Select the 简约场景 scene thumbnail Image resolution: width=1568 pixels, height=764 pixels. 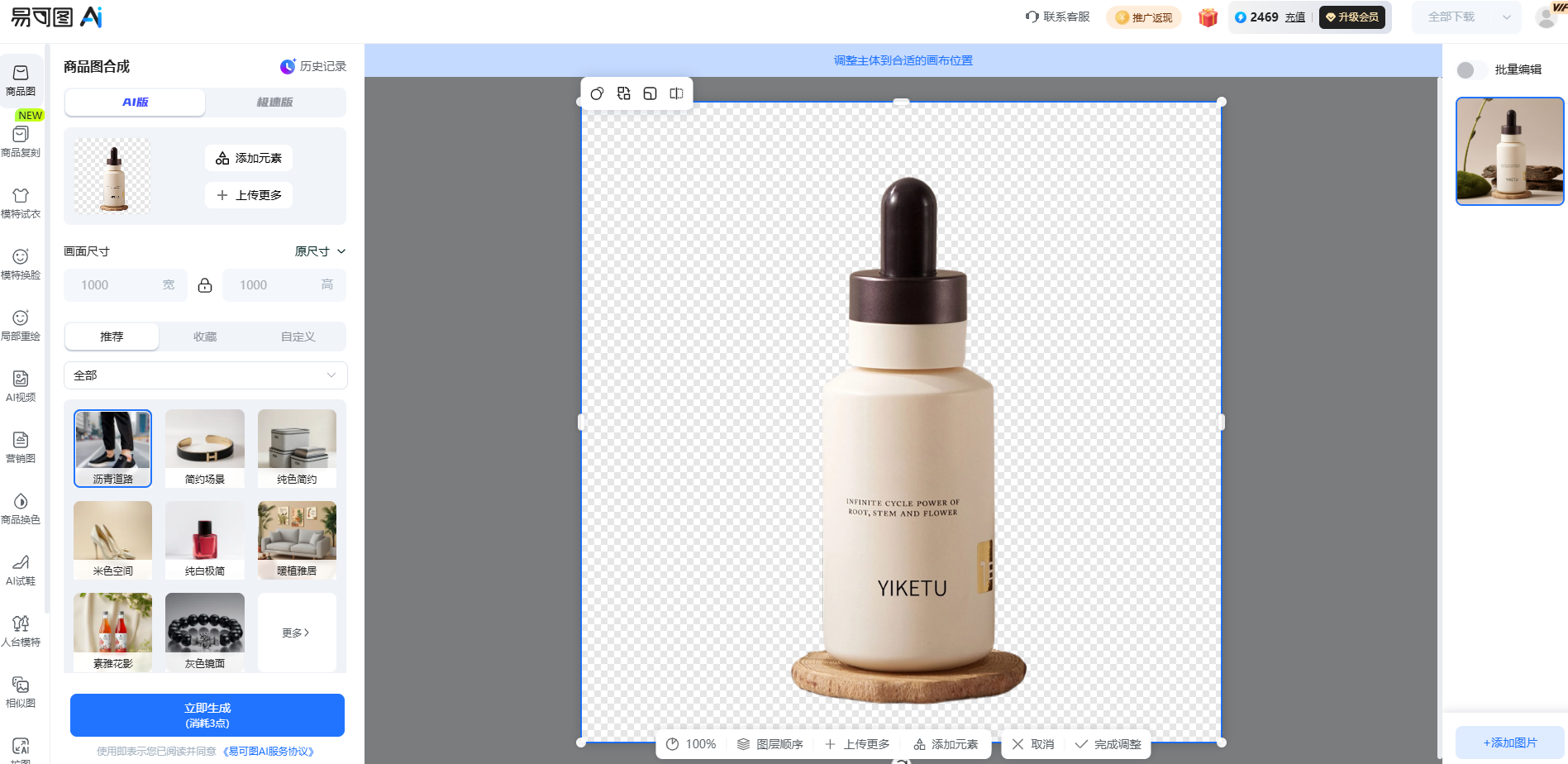click(205, 448)
